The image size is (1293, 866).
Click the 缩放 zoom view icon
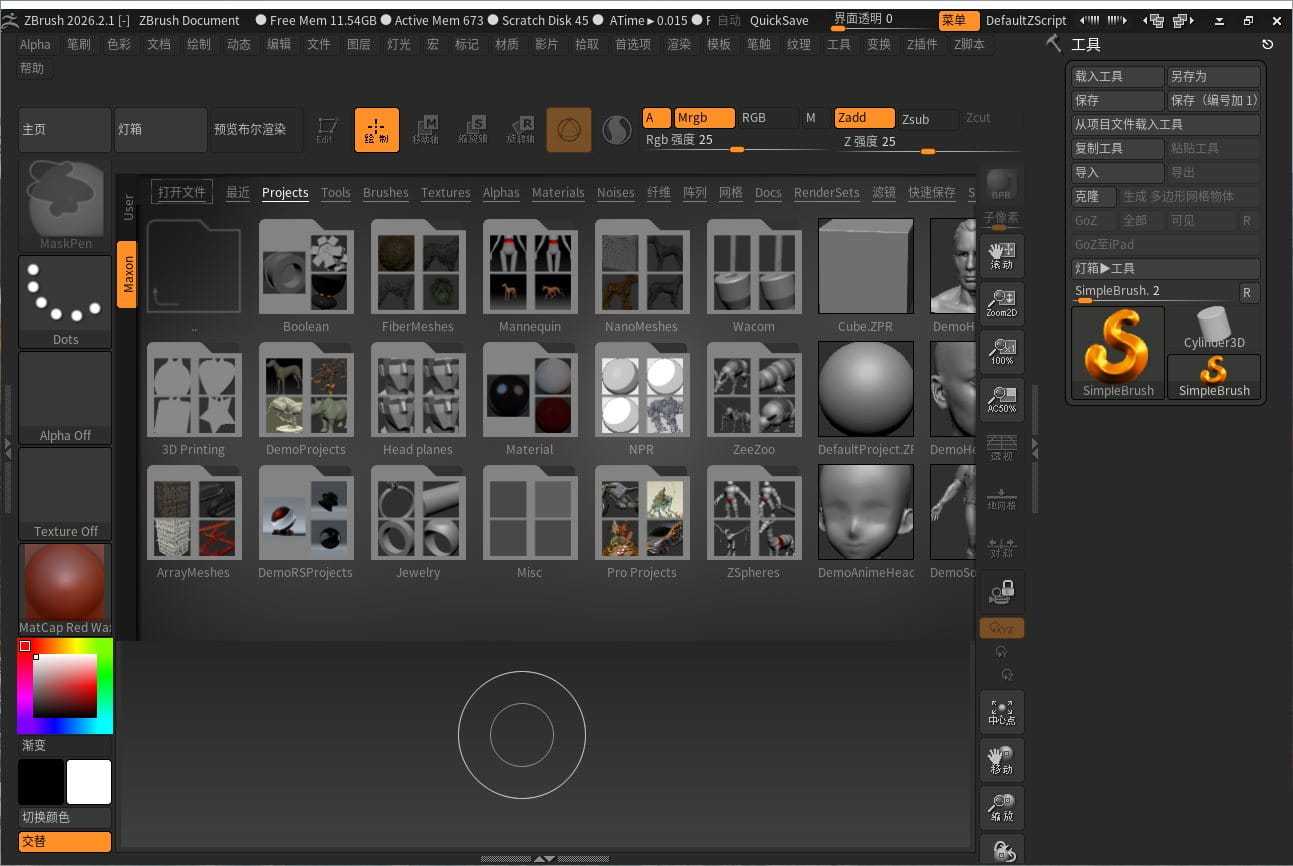pos(1001,808)
